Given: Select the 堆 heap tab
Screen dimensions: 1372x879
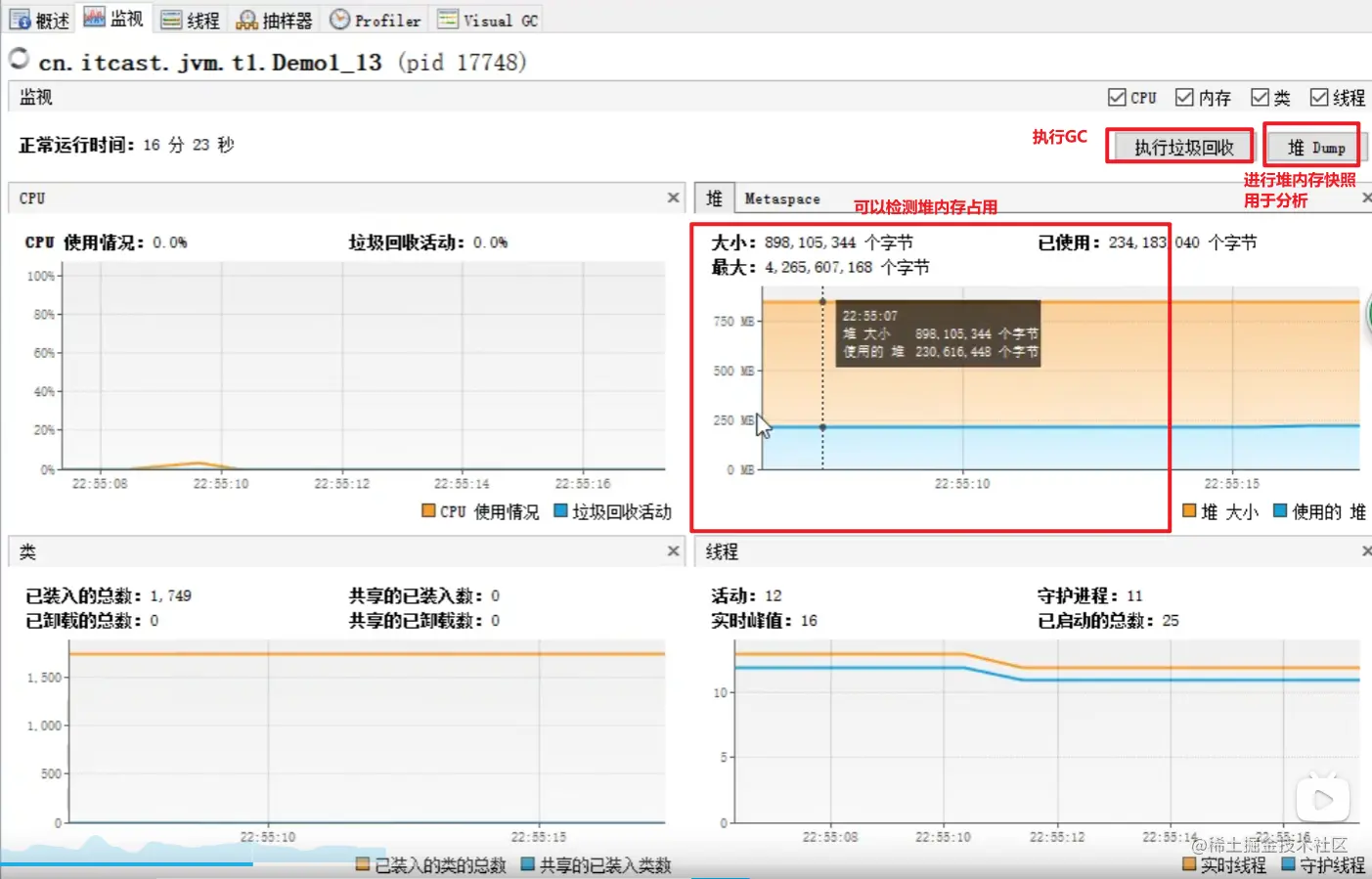Looking at the screenshot, I should coord(714,198).
